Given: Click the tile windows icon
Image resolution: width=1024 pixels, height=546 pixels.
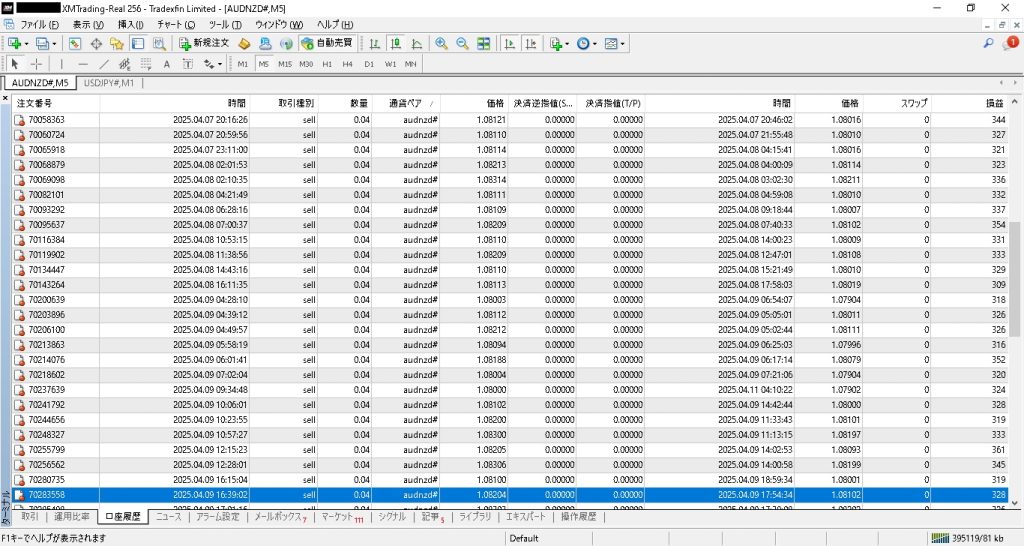Looking at the screenshot, I should (x=484, y=44).
